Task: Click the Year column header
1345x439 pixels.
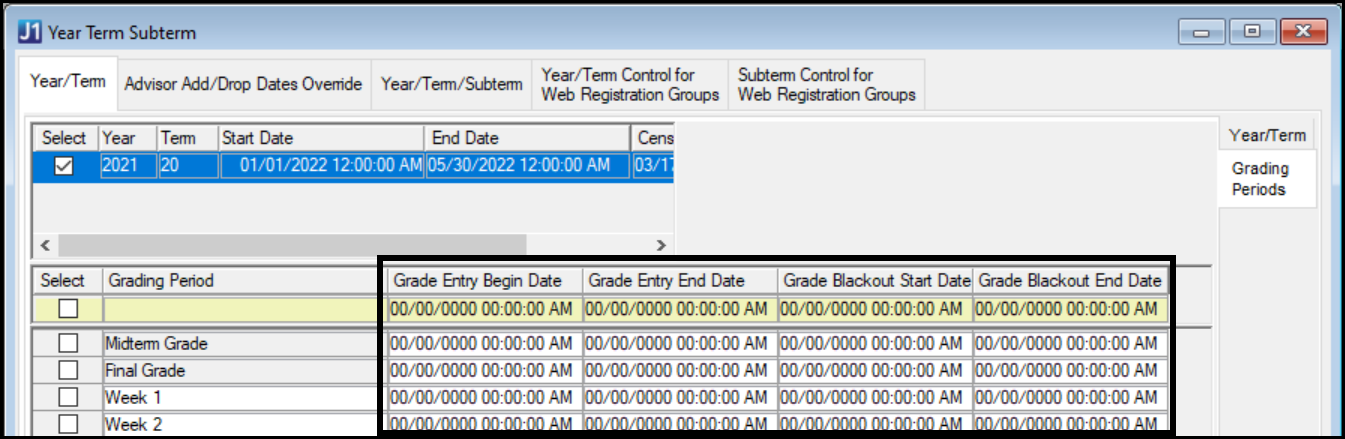Action: coord(128,138)
